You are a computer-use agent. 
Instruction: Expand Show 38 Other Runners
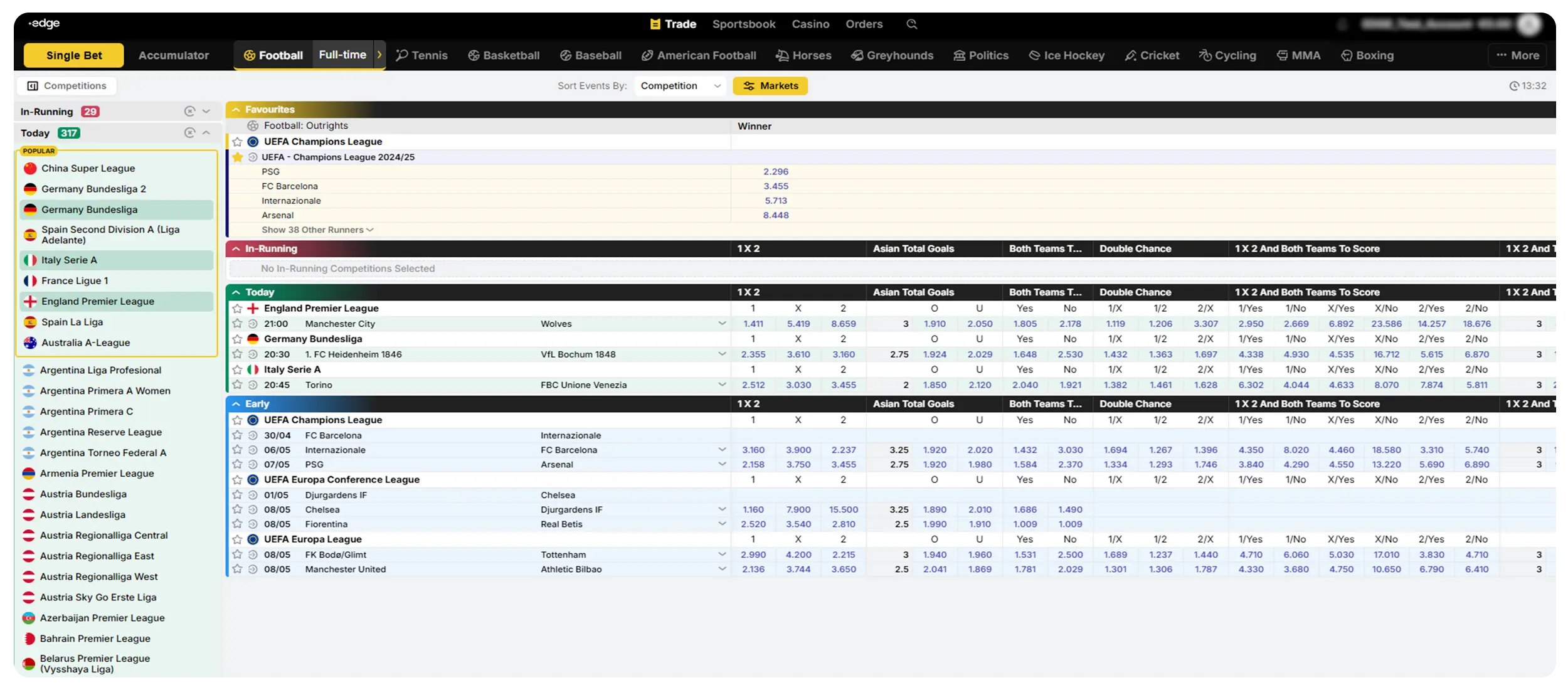coord(317,230)
